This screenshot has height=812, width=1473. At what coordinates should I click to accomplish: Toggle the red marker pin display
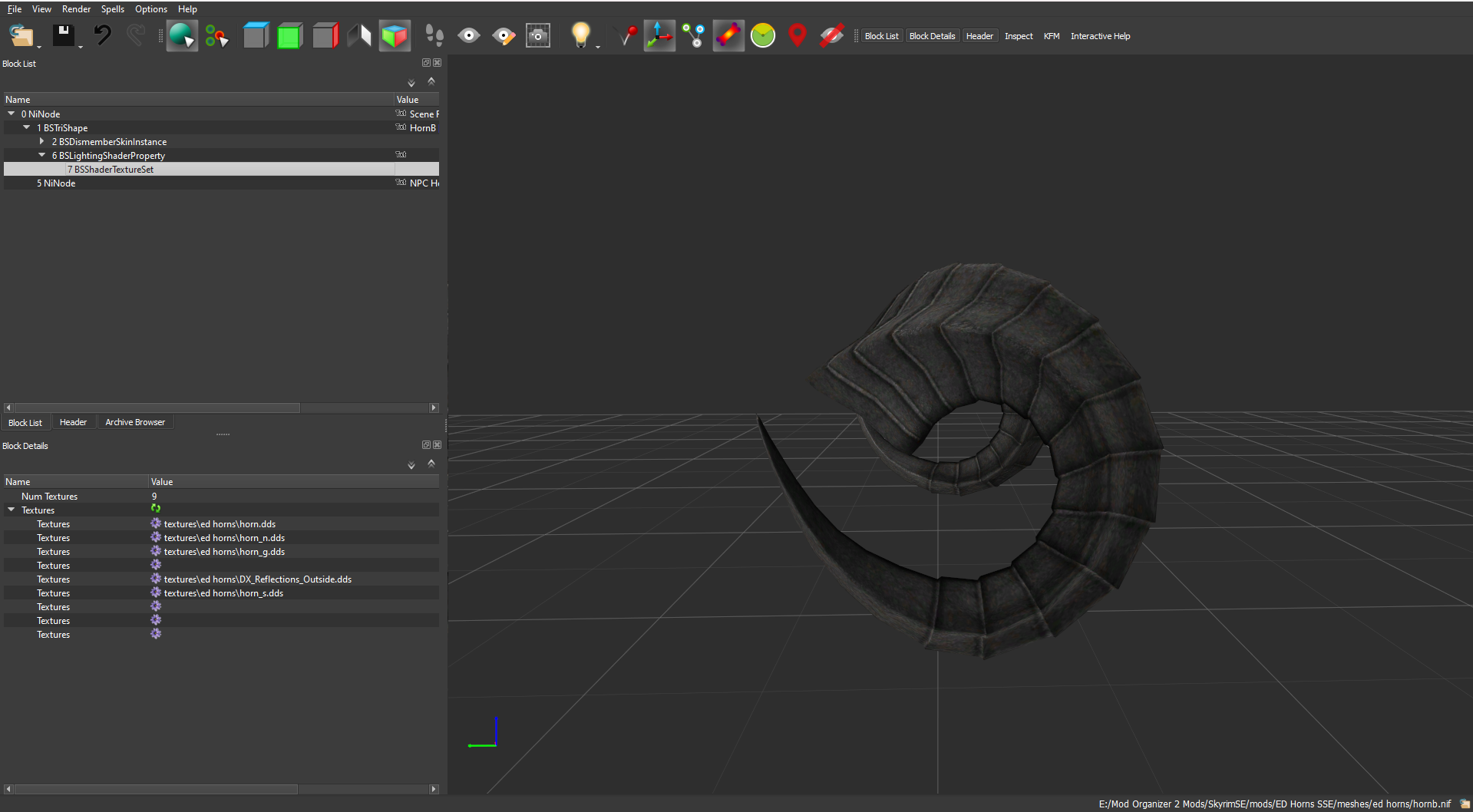tap(798, 36)
